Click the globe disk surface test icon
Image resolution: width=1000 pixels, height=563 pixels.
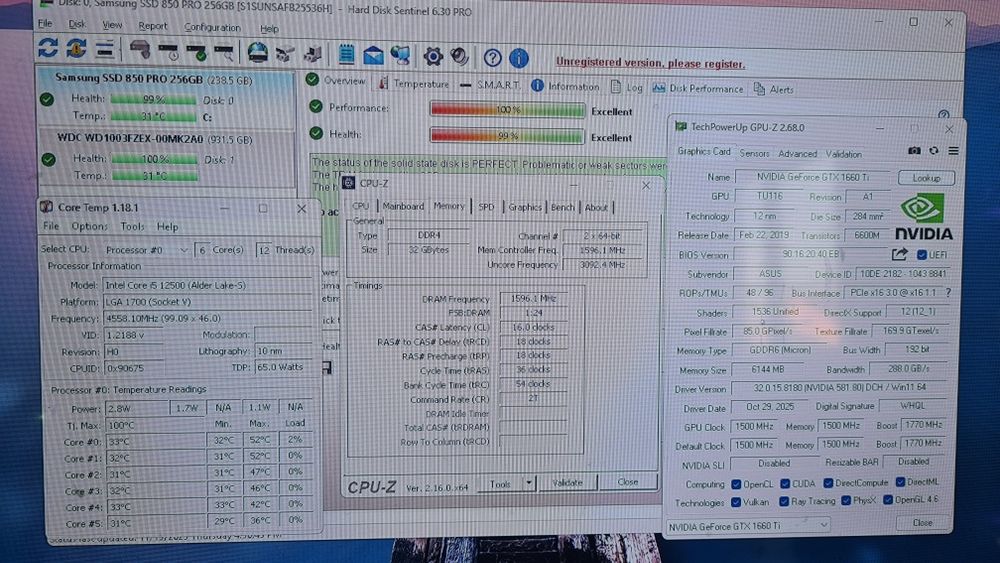click(x=257, y=53)
